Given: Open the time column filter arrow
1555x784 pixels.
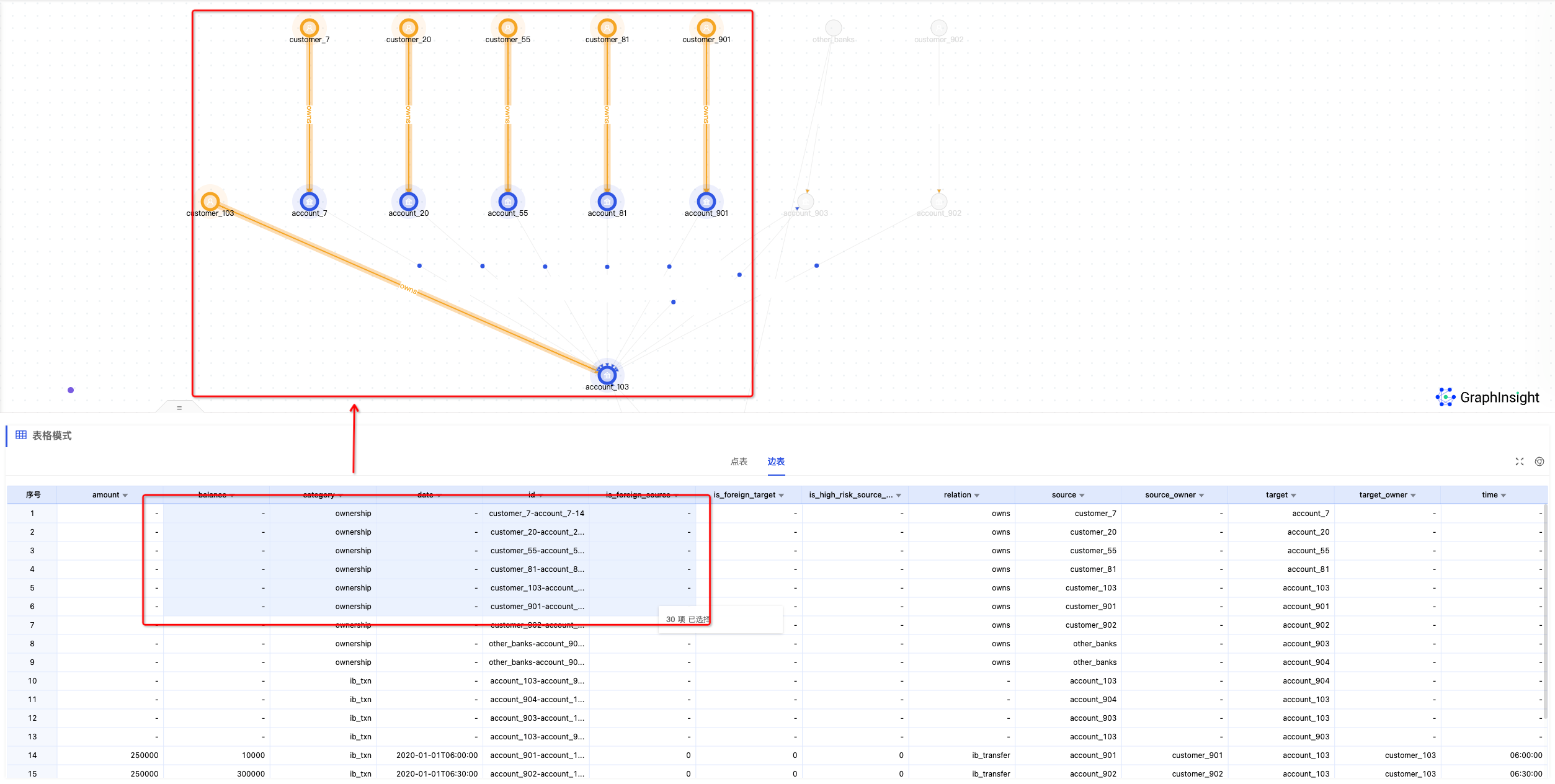Looking at the screenshot, I should coord(1504,496).
